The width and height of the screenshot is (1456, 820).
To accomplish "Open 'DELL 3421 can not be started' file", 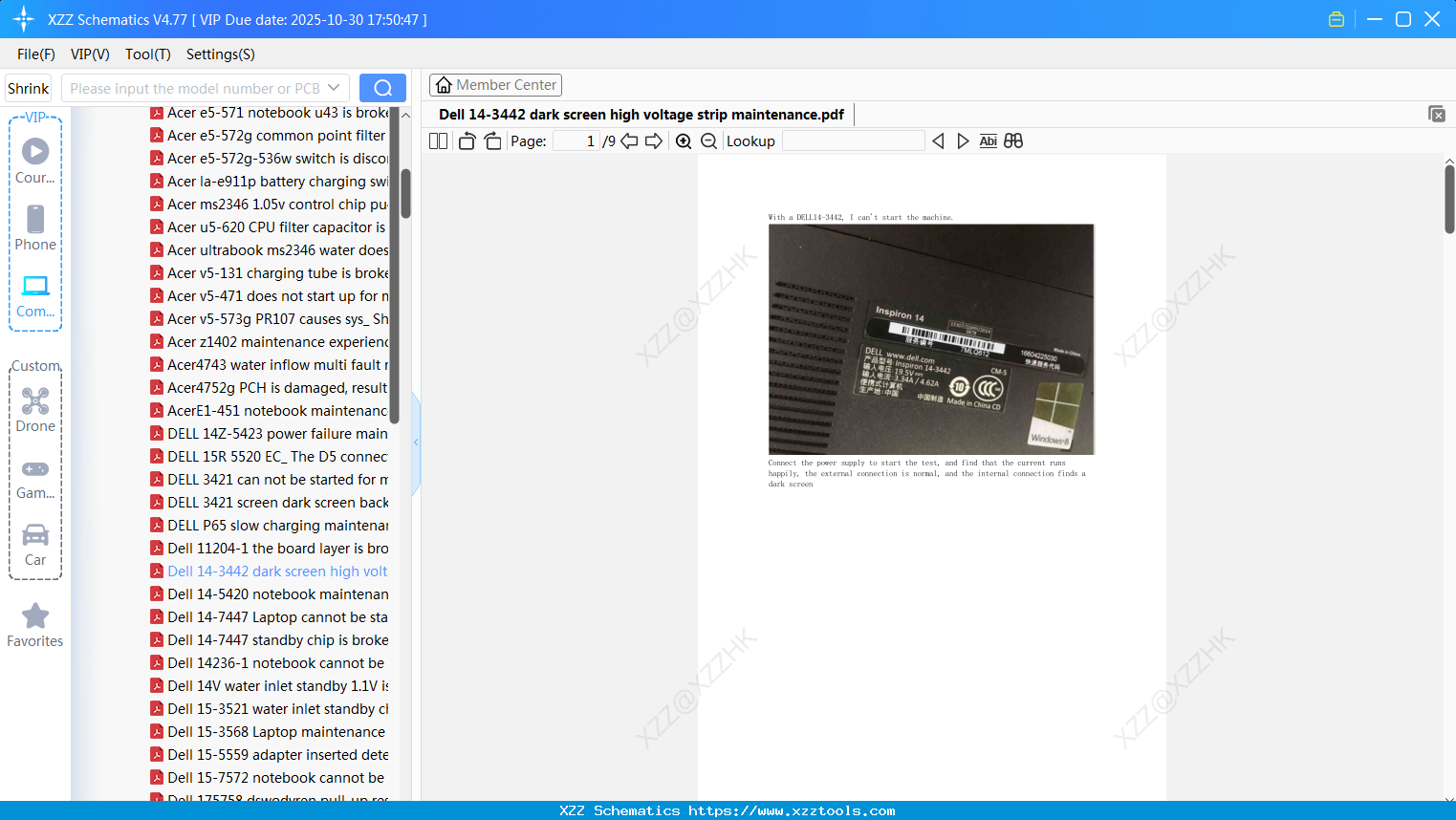I will pos(270,480).
